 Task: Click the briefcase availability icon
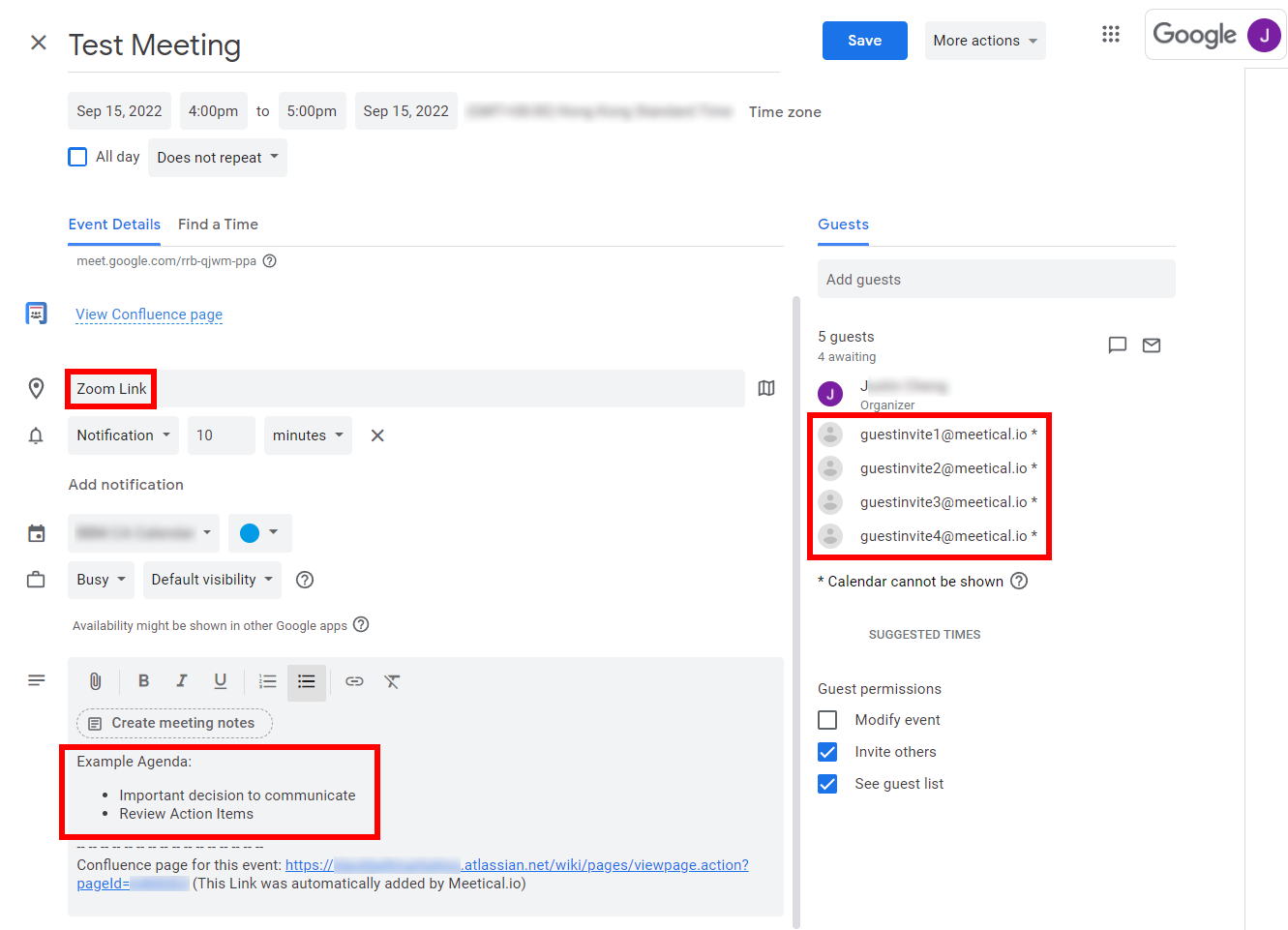pyautogui.click(x=36, y=580)
